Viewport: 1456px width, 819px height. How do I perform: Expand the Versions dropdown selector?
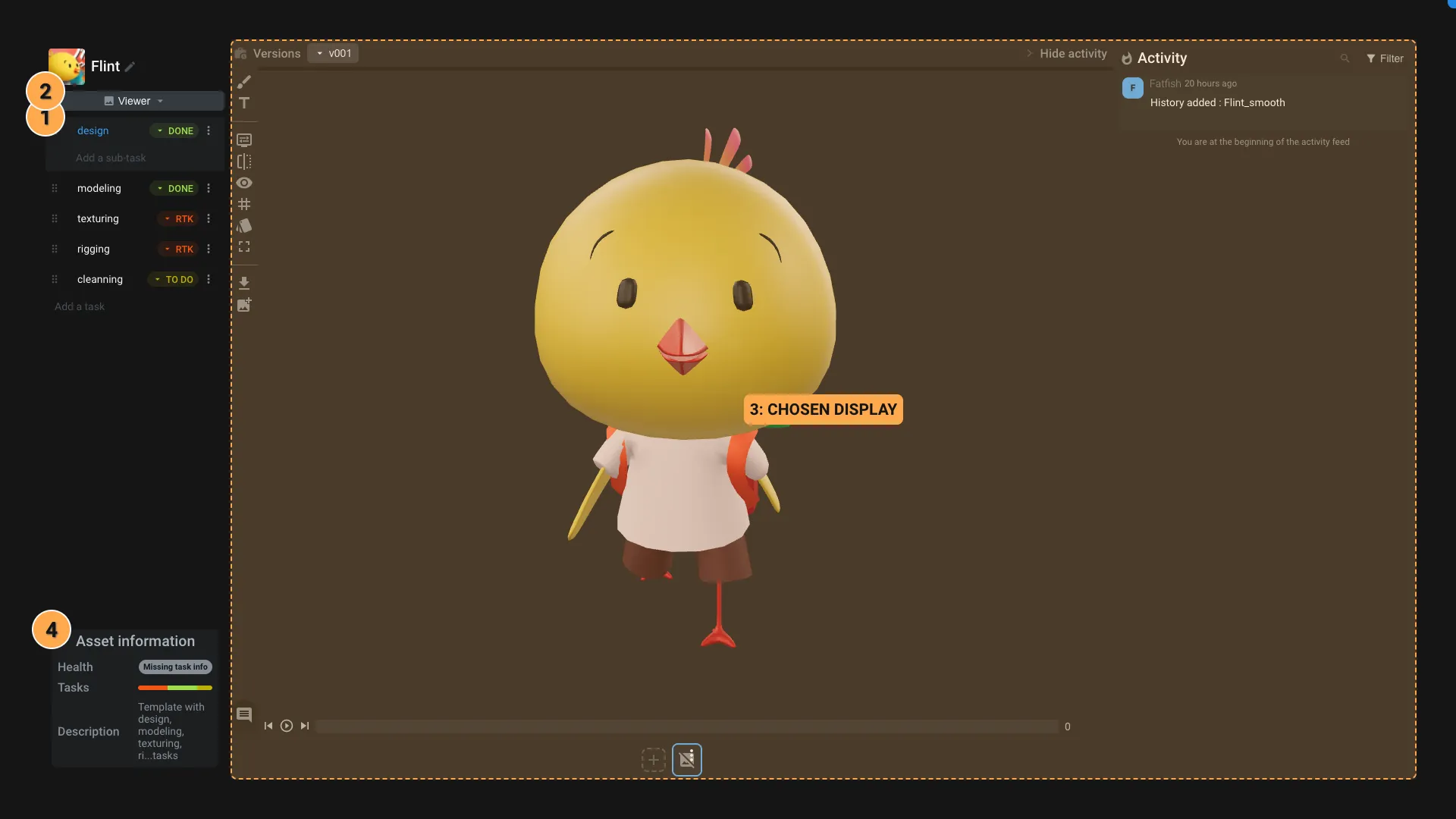coord(333,53)
